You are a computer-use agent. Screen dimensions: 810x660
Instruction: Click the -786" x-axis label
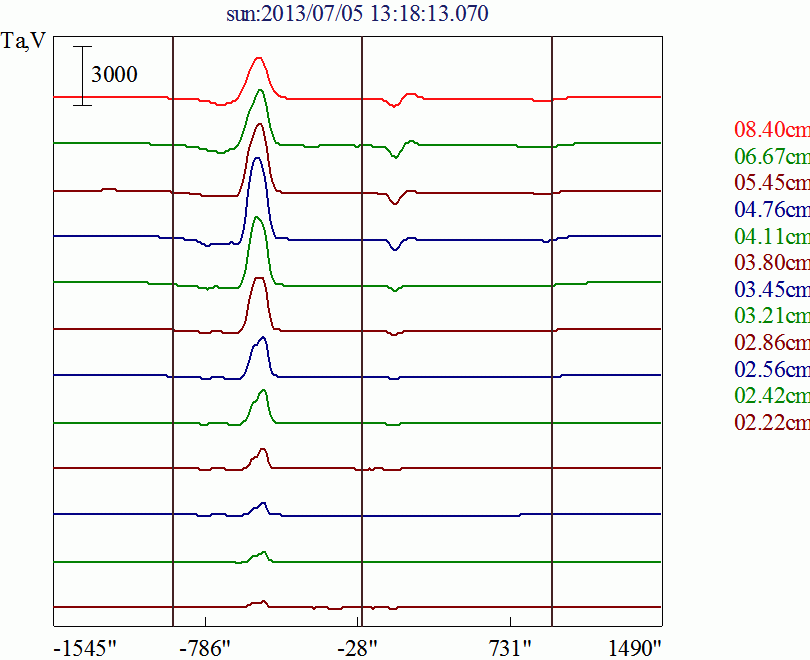click(x=205, y=648)
